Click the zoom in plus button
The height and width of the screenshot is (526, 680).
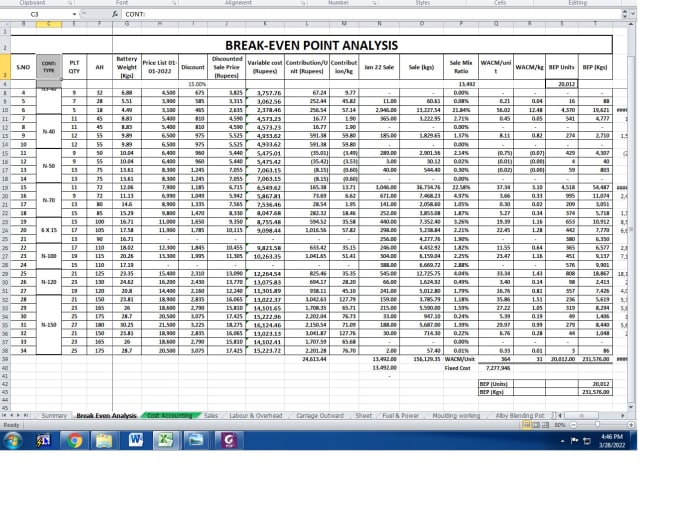click(631, 425)
